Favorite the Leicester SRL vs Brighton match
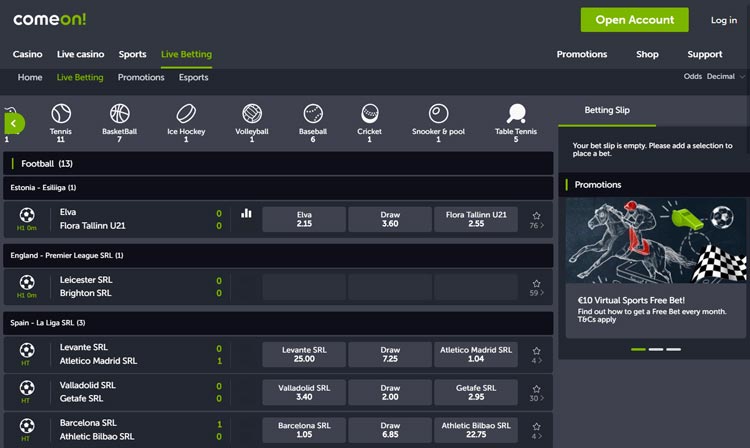 click(x=537, y=284)
